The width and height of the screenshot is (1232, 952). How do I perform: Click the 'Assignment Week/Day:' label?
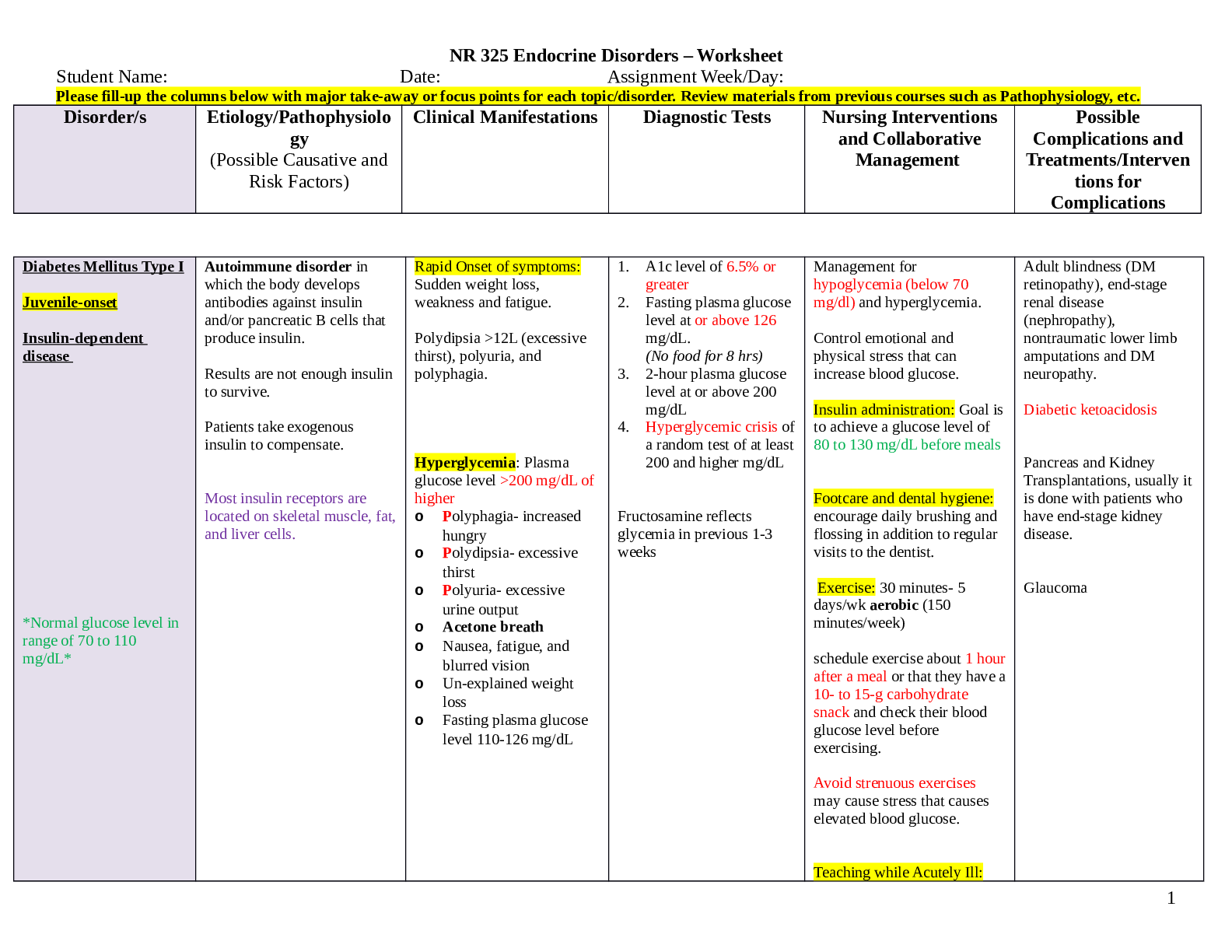(x=695, y=76)
